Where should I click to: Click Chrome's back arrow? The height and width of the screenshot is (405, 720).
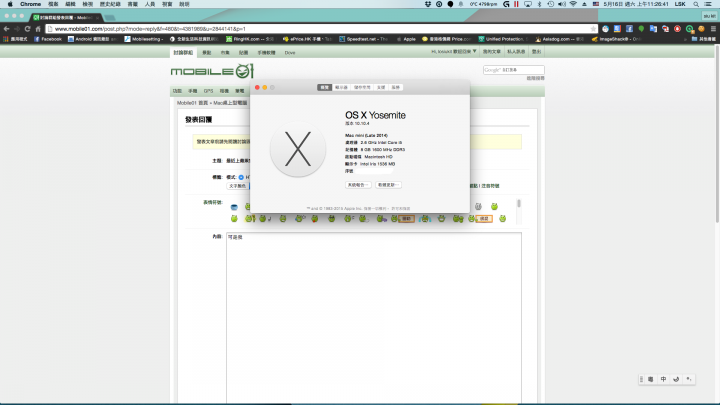(x=6, y=28)
